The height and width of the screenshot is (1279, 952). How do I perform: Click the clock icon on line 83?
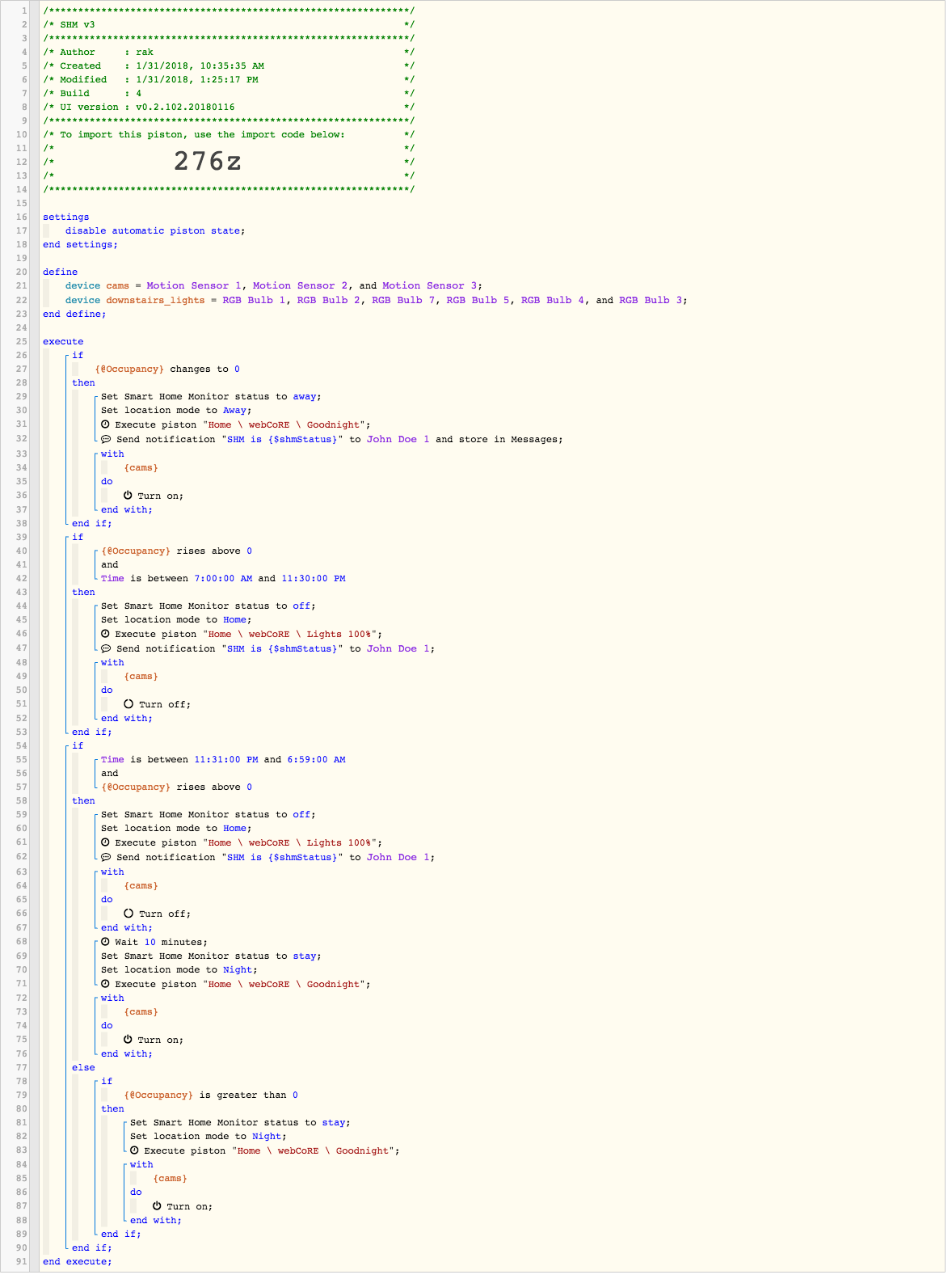point(134,1150)
